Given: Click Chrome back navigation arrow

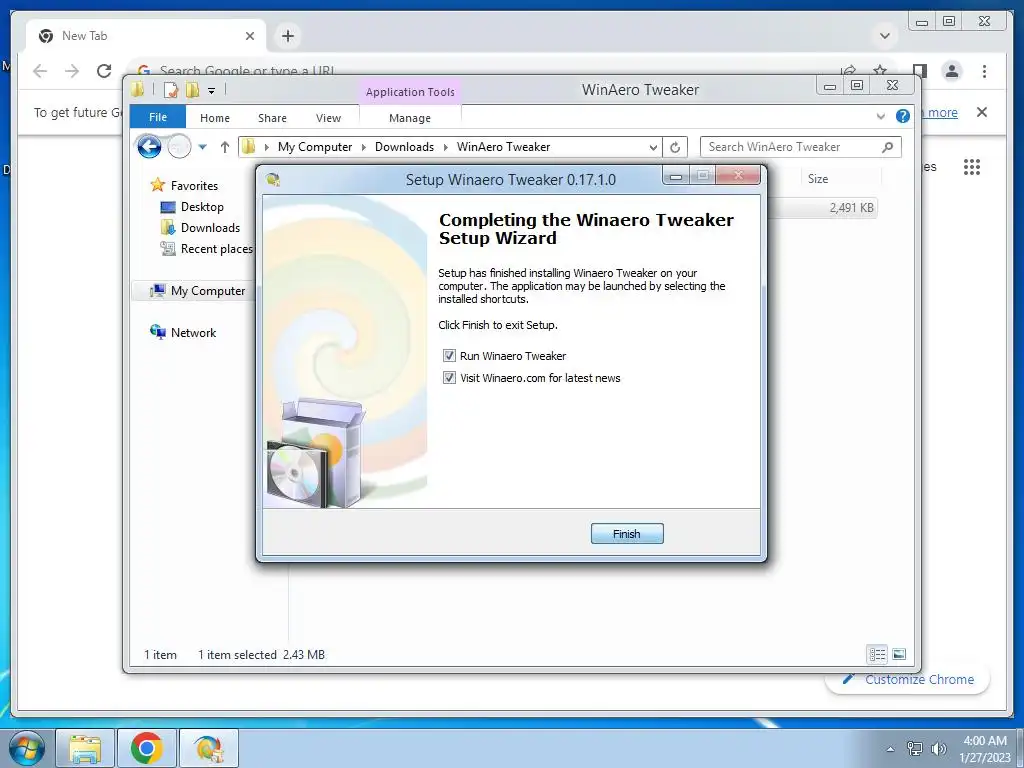Looking at the screenshot, I should click(x=40, y=71).
